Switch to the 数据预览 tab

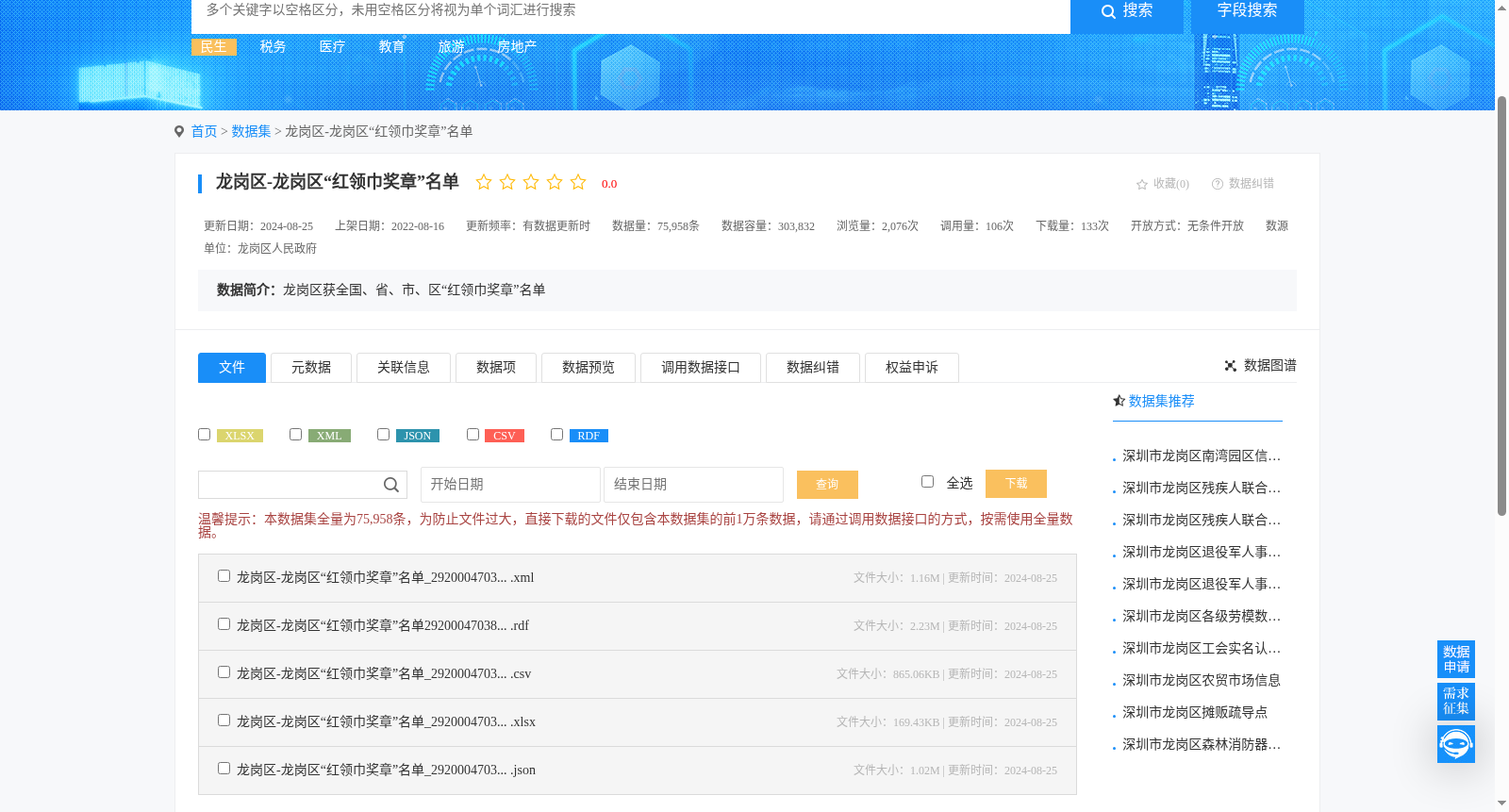click(589, 368)
